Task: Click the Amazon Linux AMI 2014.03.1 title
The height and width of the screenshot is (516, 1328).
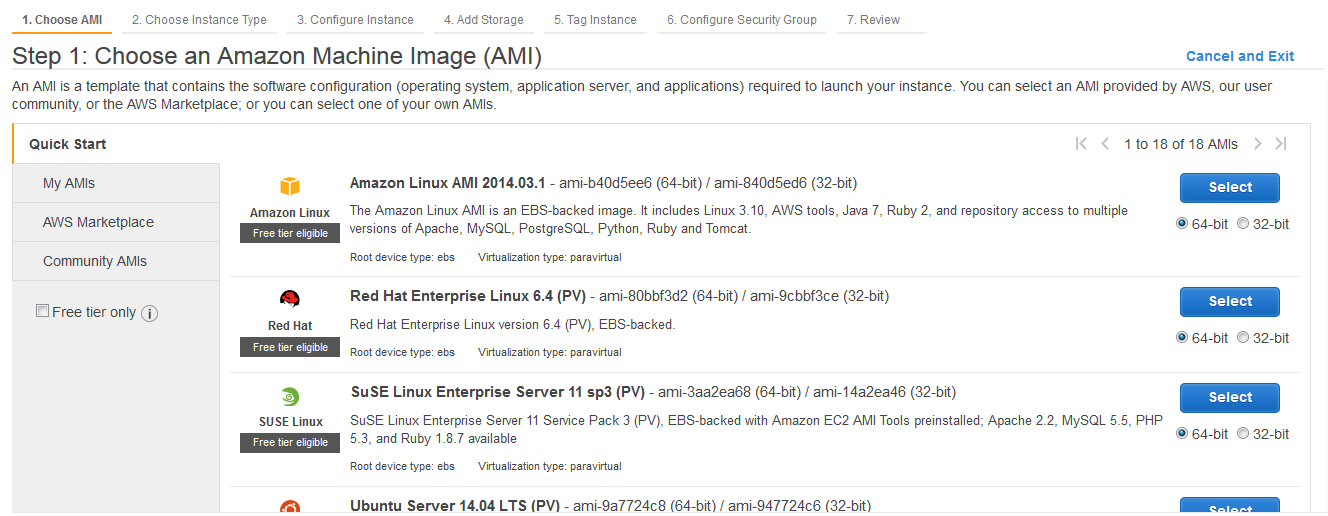Action: [x=448, y=183]
